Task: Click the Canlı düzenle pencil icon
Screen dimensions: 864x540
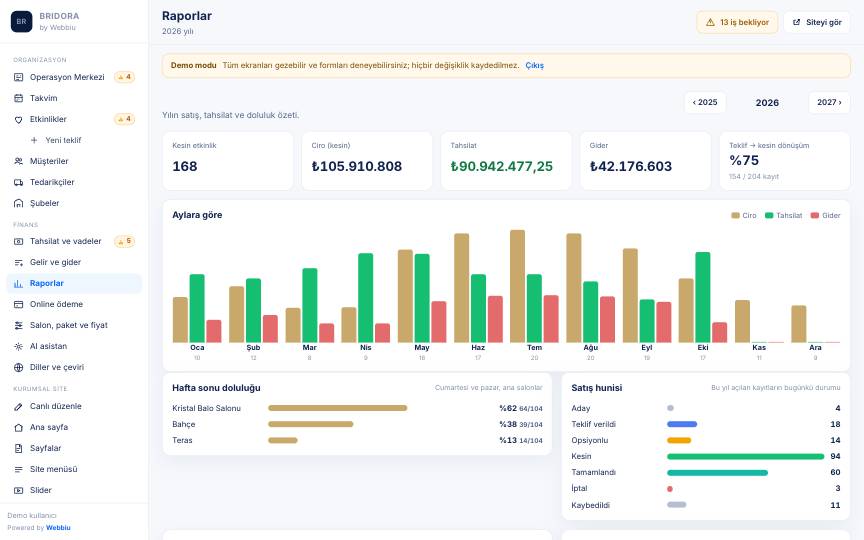Action: (x=18, y=406)
